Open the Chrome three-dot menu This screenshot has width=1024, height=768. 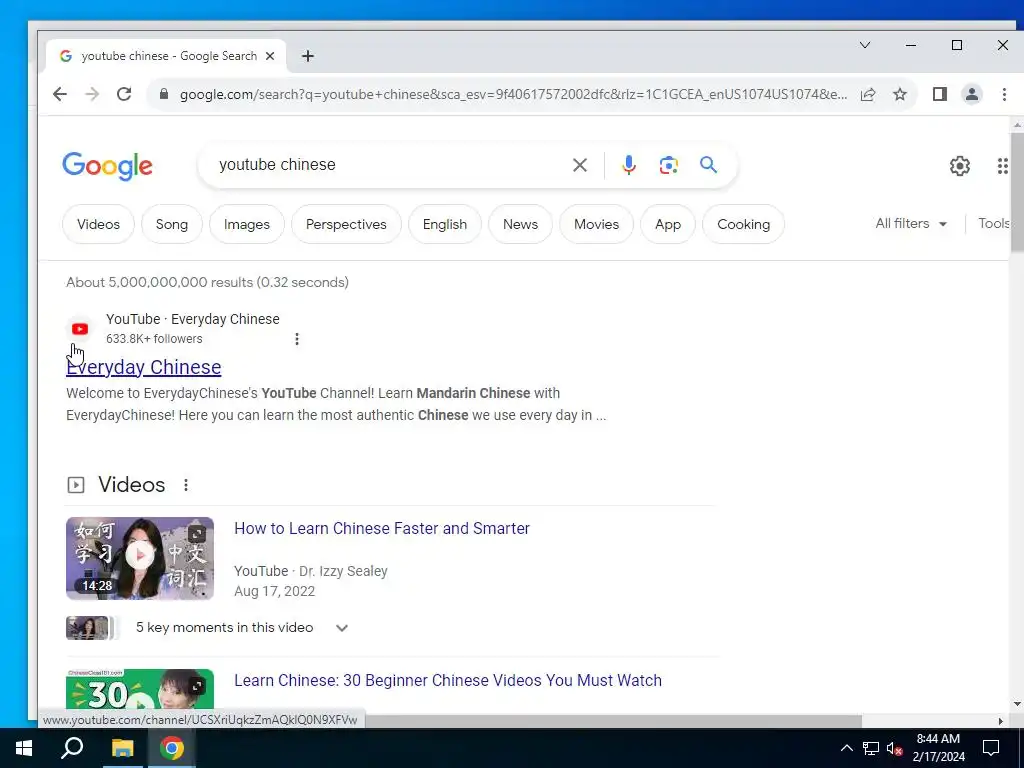(1004, 94)
